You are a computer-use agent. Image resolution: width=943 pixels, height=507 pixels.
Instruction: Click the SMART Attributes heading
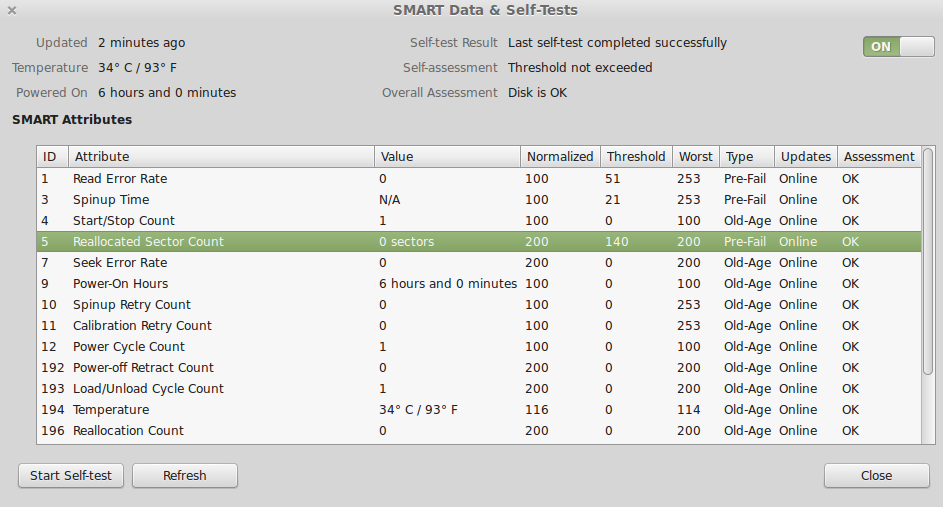(72, 119)
